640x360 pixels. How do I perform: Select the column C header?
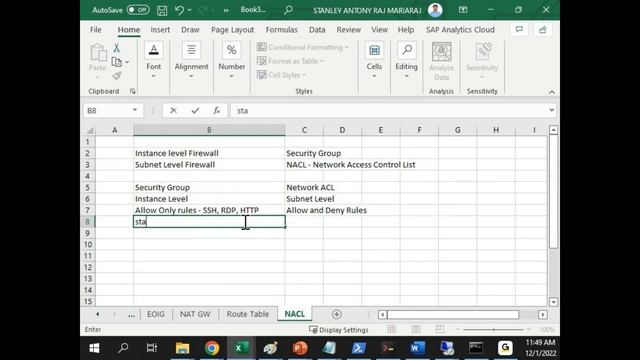tap(304, 130)
